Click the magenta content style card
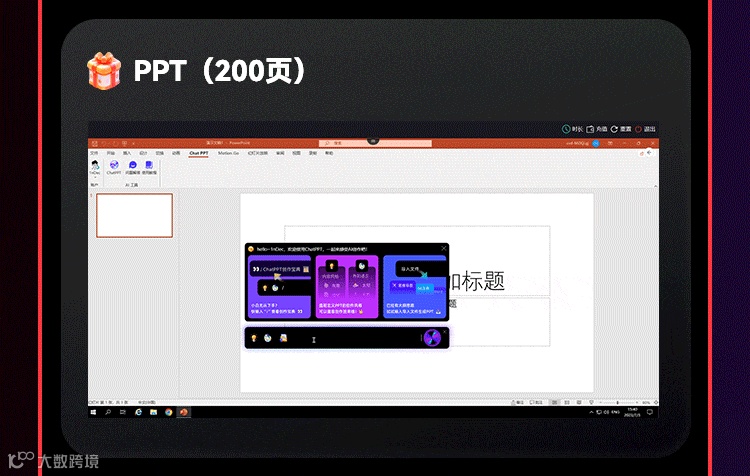Image resolution: width=750 pixels, height=476 pixels. [347, 287]
